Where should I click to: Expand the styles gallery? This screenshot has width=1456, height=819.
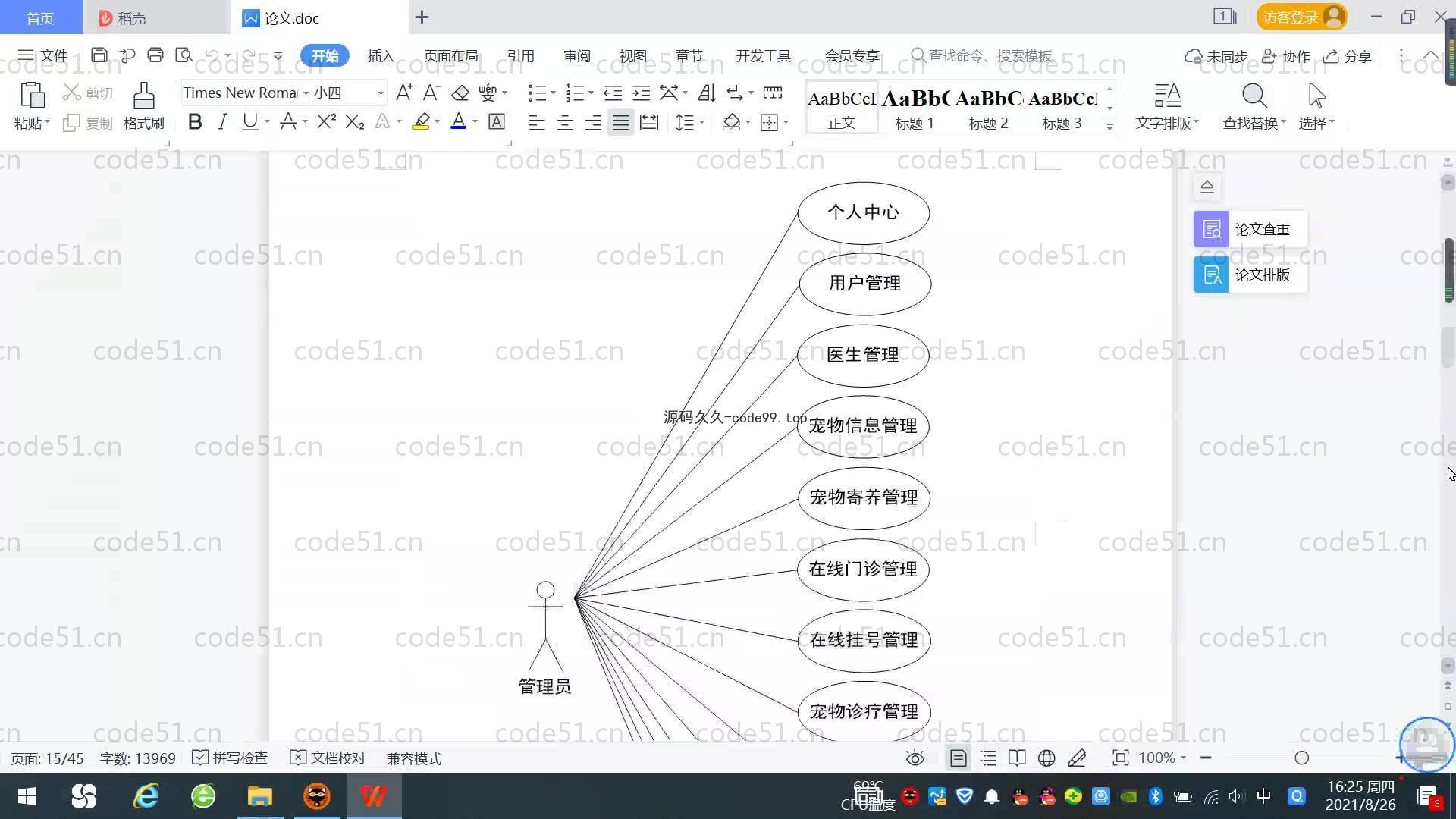pos(1109,127)
